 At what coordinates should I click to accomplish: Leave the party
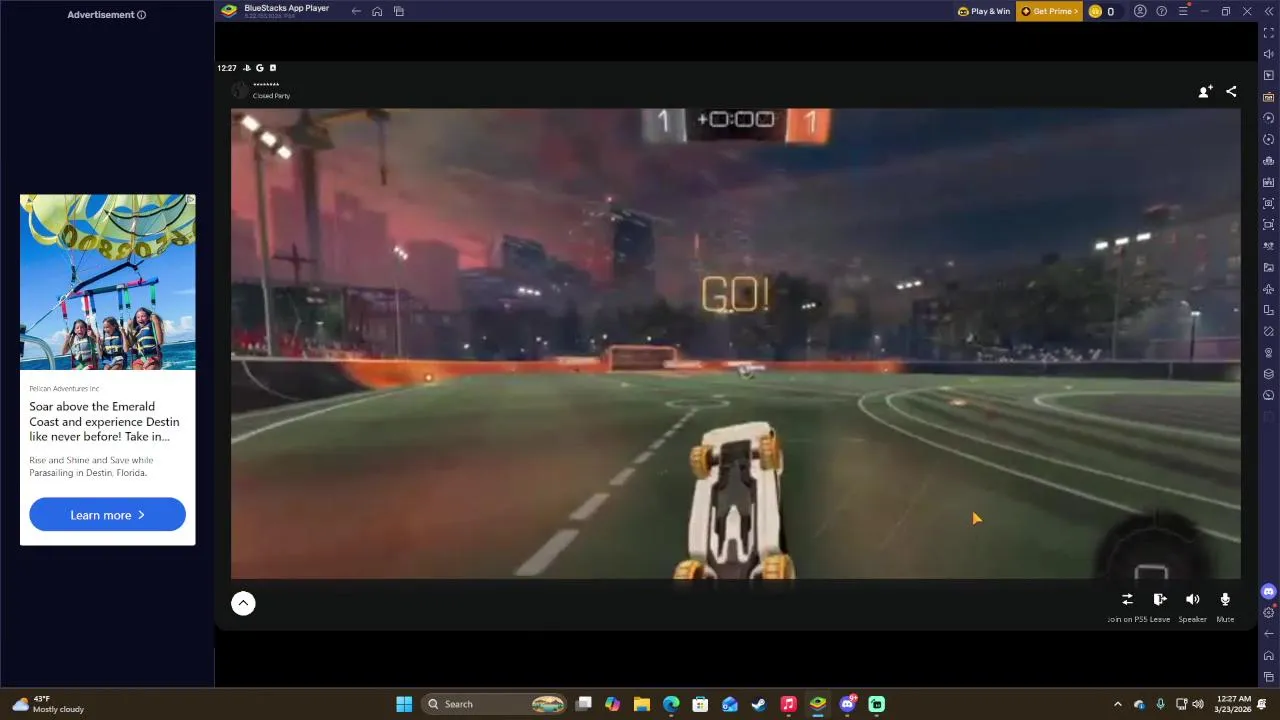coord(1160,606)
